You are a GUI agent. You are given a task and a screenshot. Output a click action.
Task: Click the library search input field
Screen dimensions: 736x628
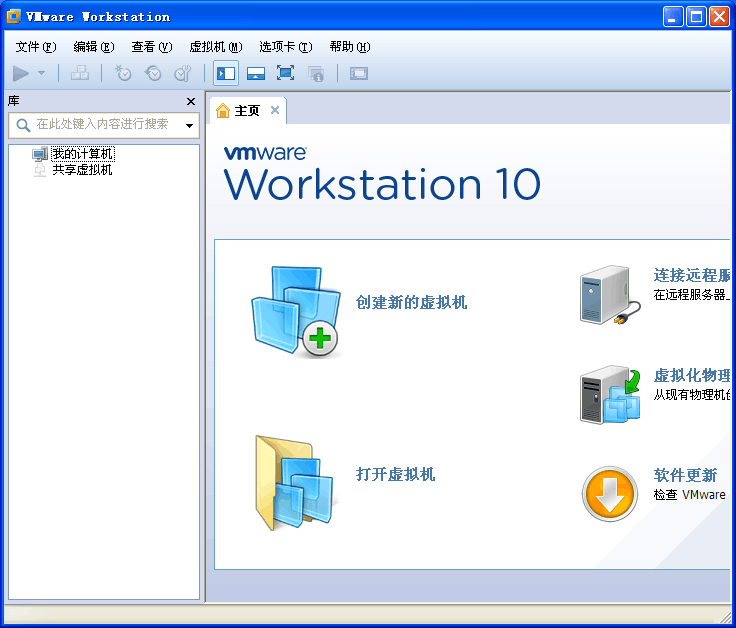tap(104, 125)
